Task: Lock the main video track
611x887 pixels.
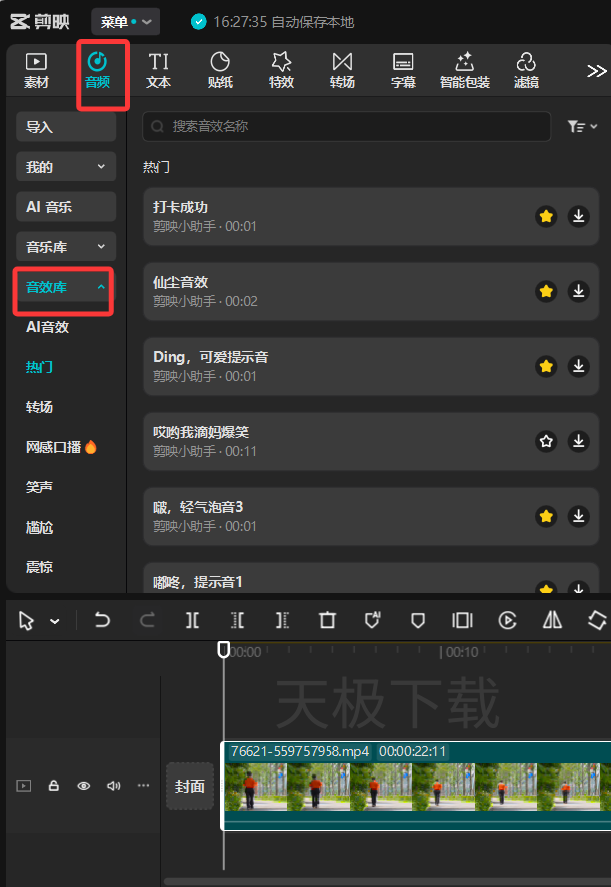Action: (54, 786)
